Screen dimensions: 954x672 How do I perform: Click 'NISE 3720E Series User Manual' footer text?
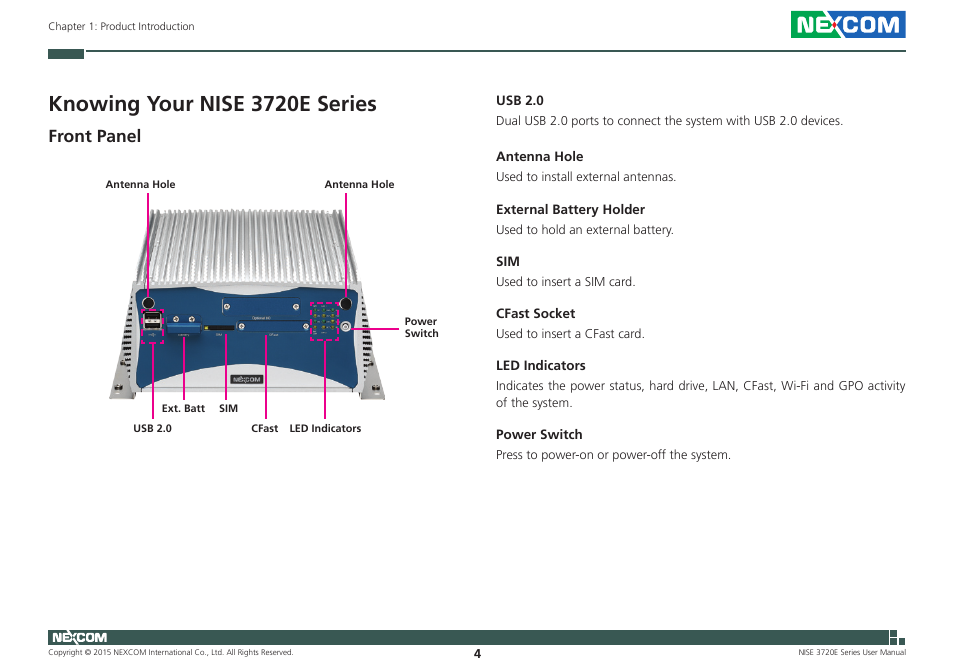click(852, 653)
